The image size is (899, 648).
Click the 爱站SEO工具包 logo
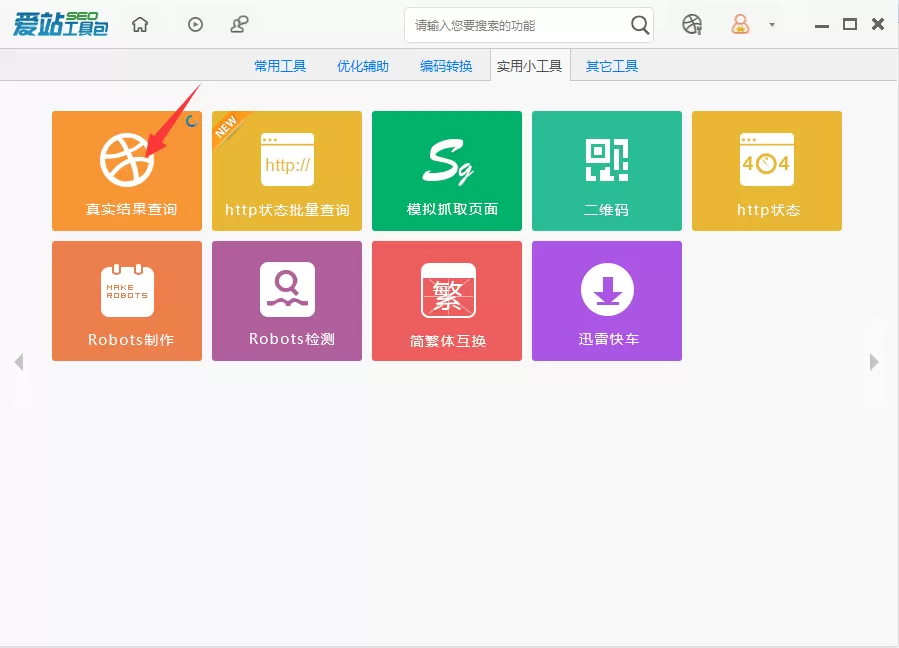[x=60, y=24]
